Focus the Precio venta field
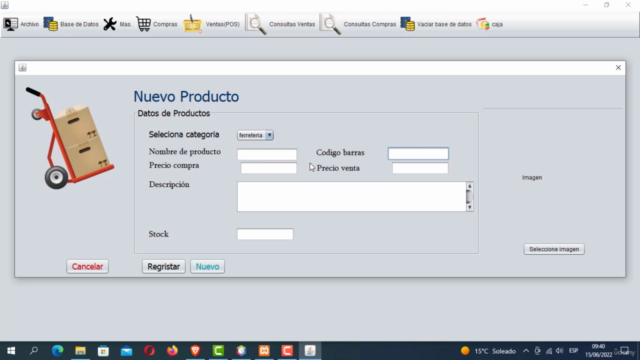Screen dimensions: 640x360 tap(420, 168)
